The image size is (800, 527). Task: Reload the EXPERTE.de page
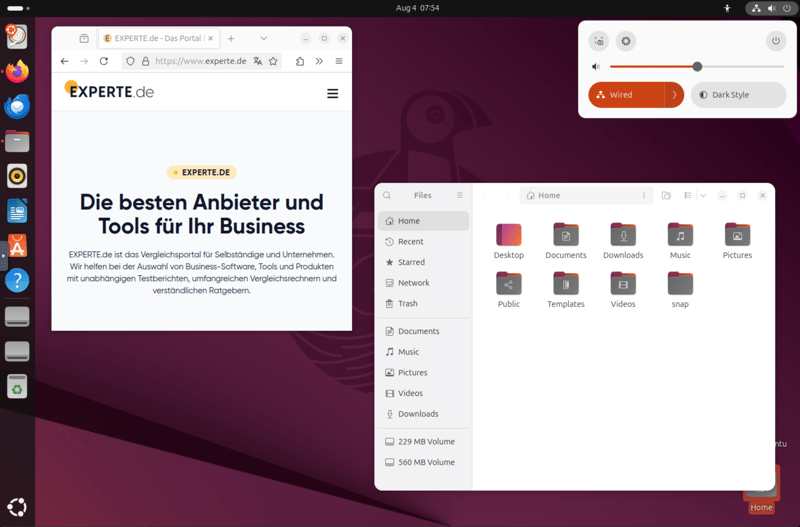tap(103, 61)
